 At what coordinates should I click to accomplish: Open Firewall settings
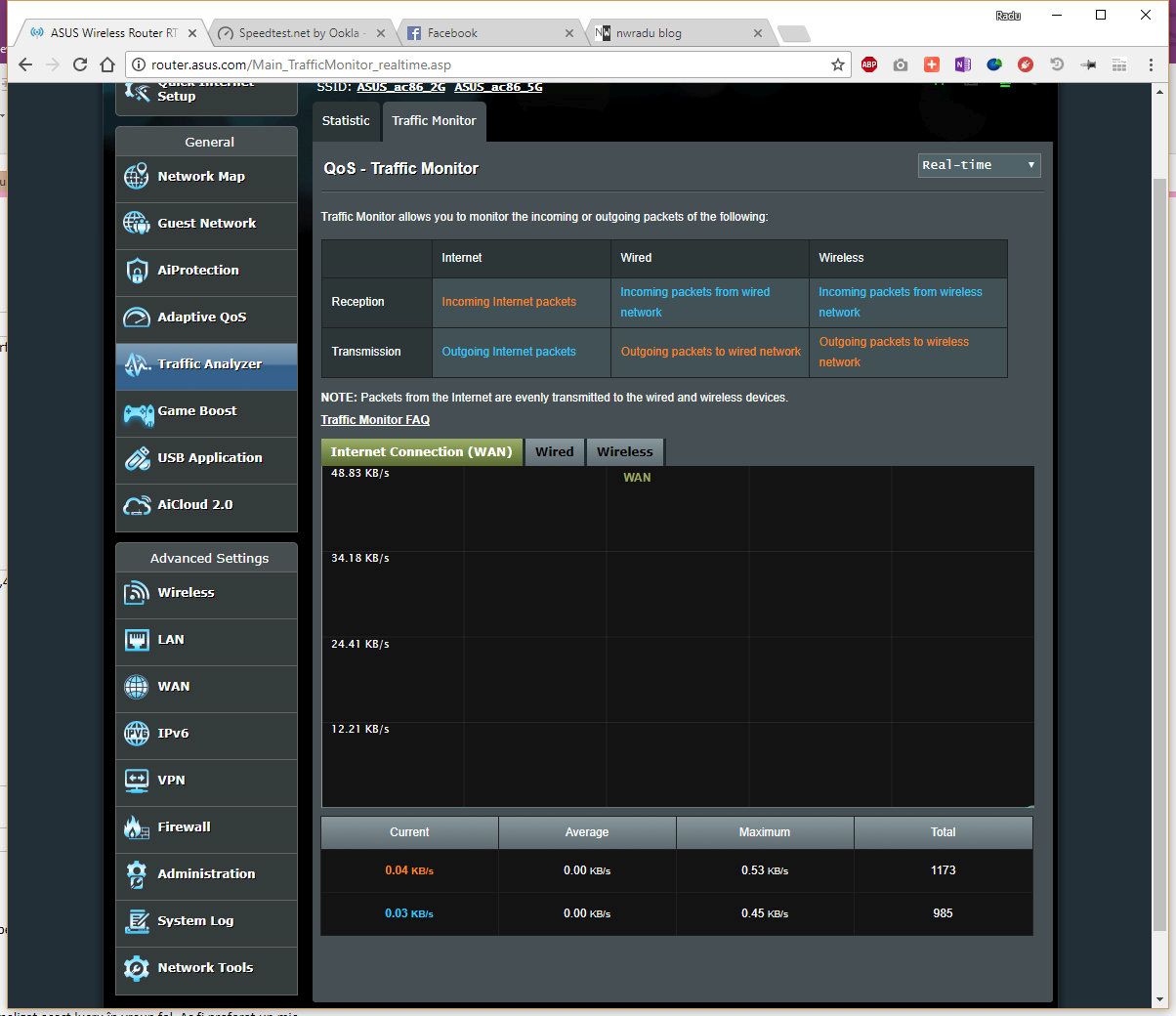[206, 827]
